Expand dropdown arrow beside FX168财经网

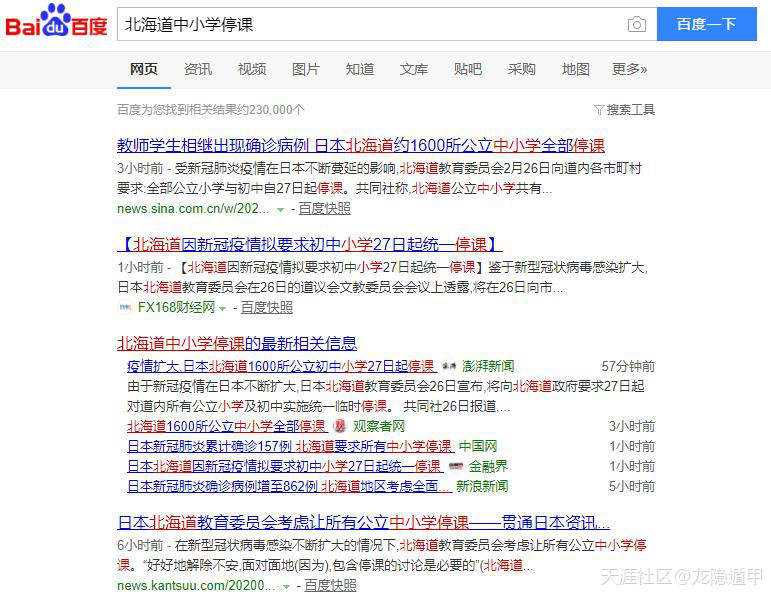pyautogui.click(x=223, y=308)
